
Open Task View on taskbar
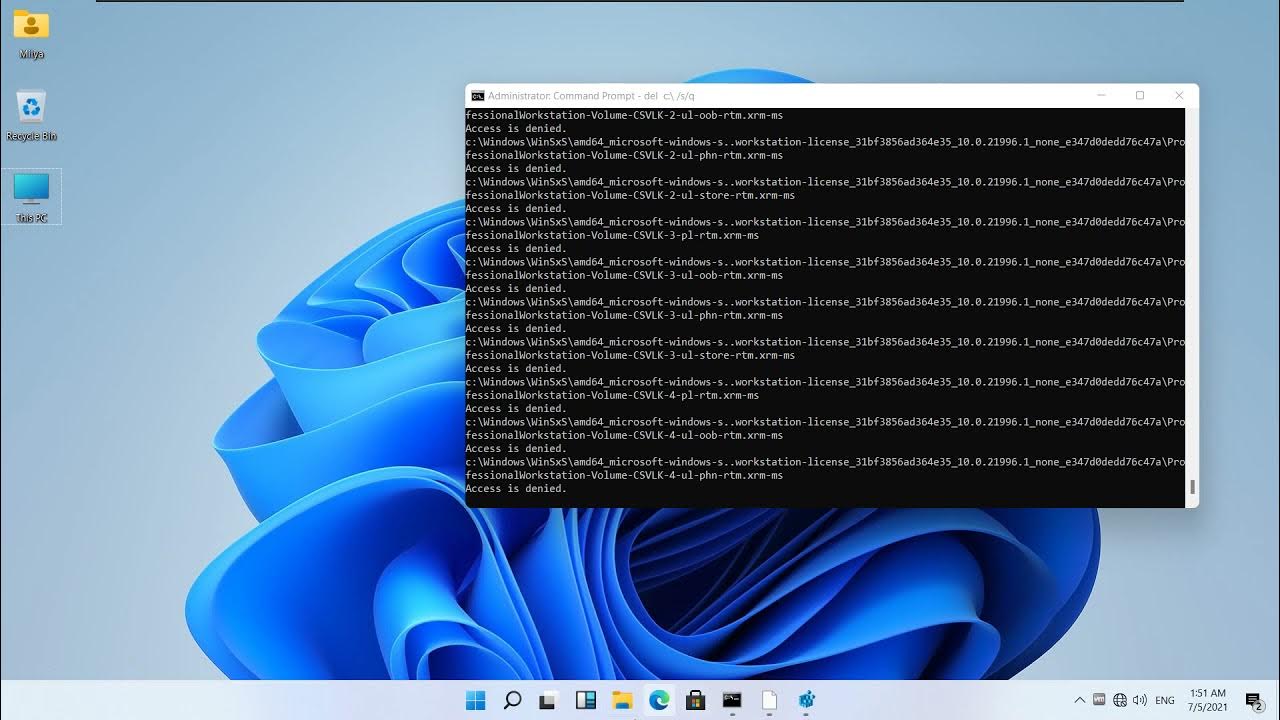click(549, 700)
